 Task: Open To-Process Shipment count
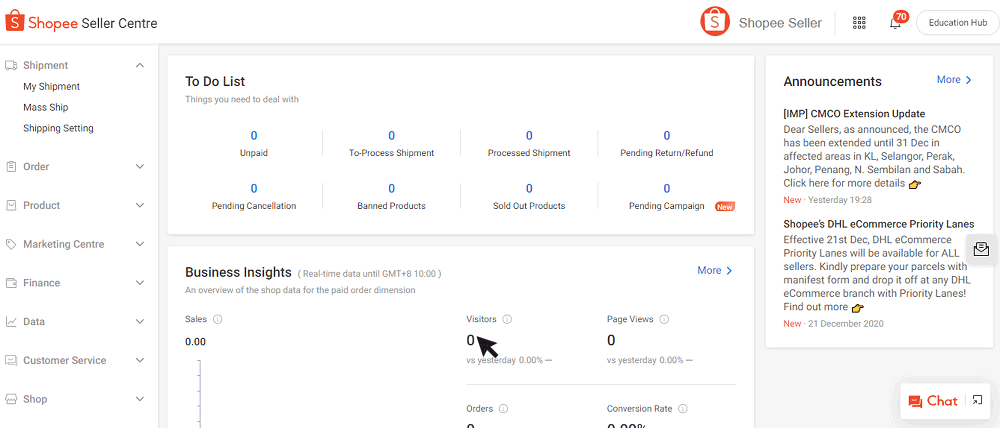pos(391,136)
